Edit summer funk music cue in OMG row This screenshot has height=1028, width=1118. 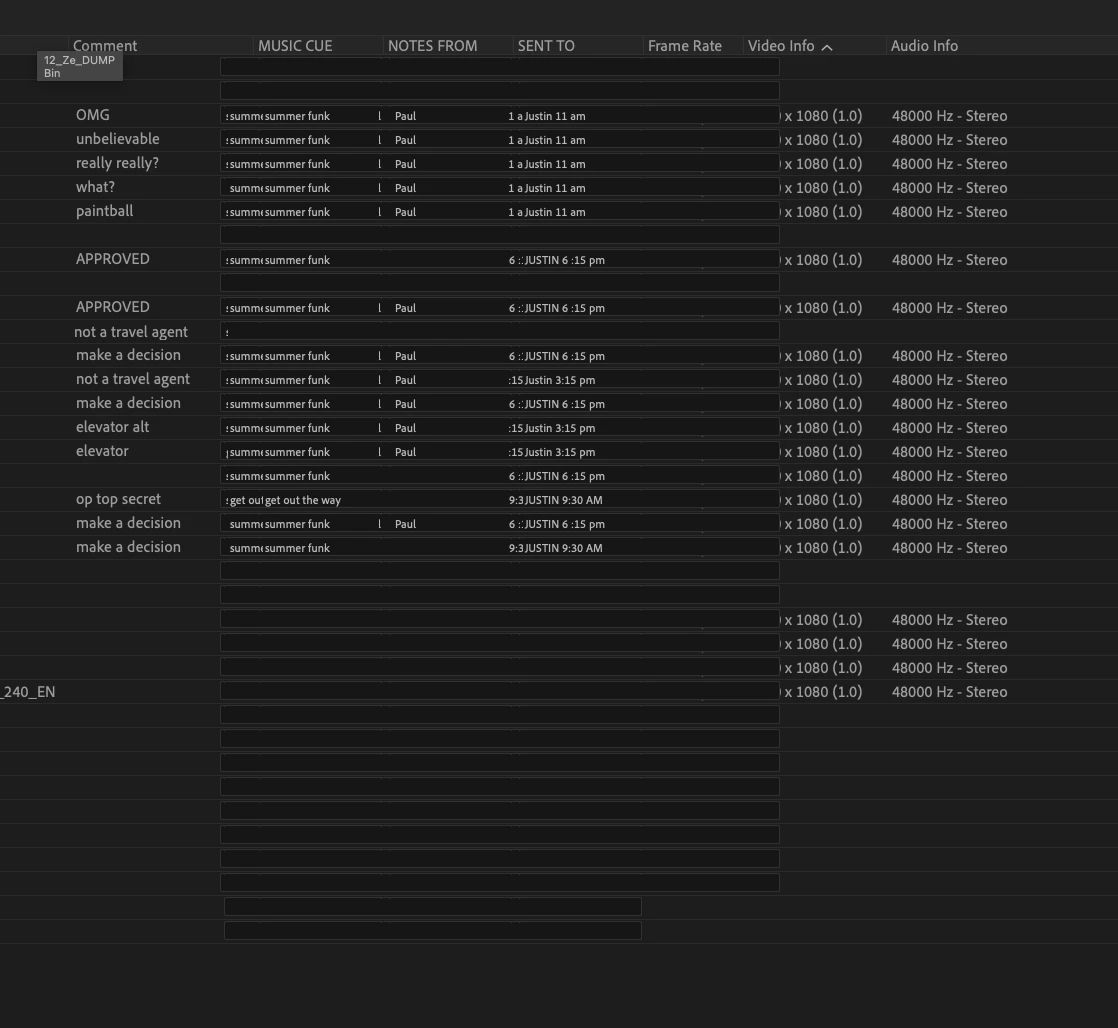point(297,116)
